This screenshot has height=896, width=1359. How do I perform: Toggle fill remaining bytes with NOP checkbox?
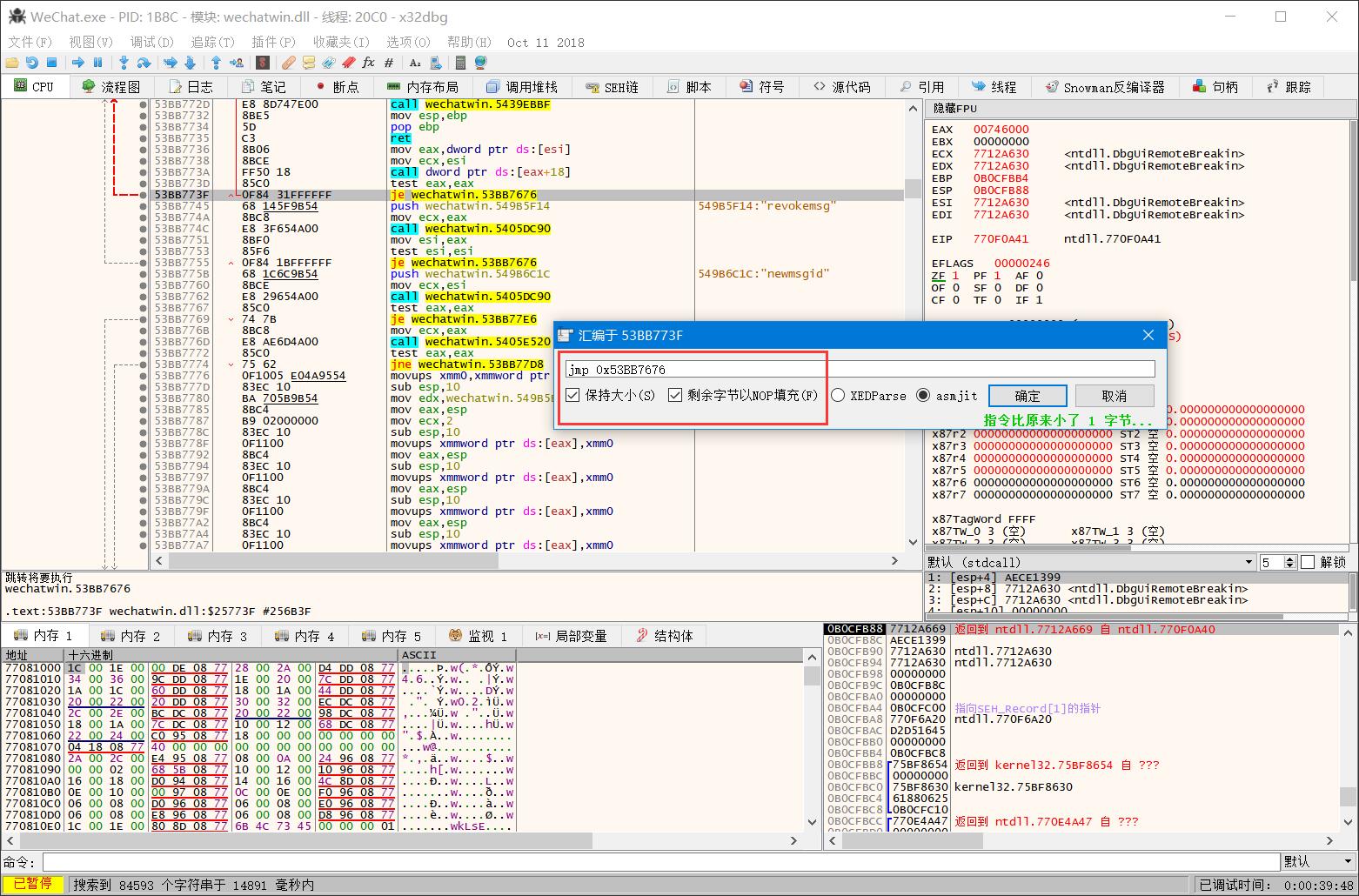click(675, 395)
